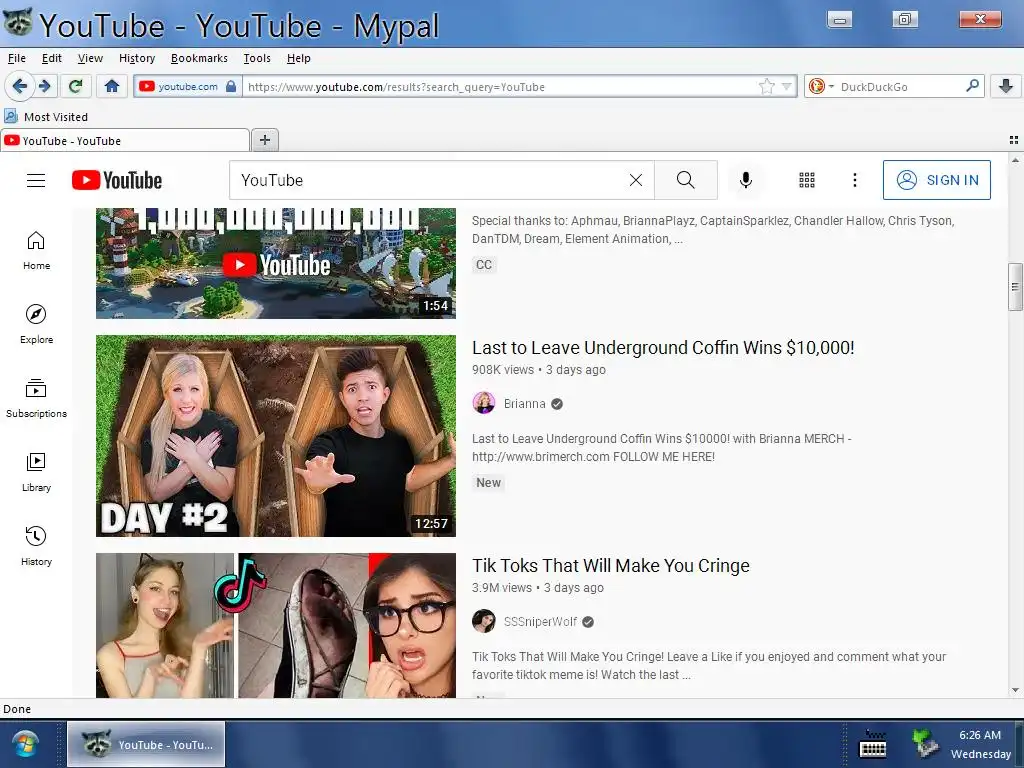Click the padlock site security icon
This screenshot has height=768, width=1024.
pyautogui.click(x=231, y=86)
